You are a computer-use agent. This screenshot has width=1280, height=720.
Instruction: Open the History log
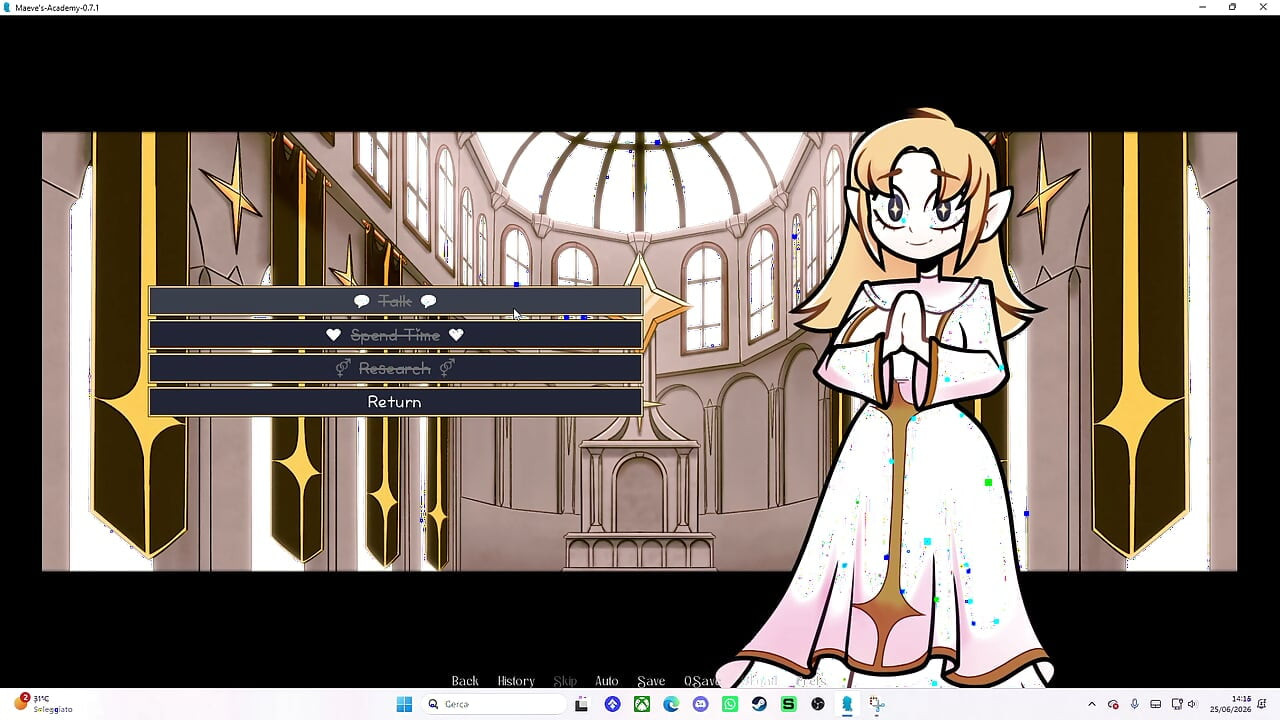pyautogui.click(x=516, y=681)
